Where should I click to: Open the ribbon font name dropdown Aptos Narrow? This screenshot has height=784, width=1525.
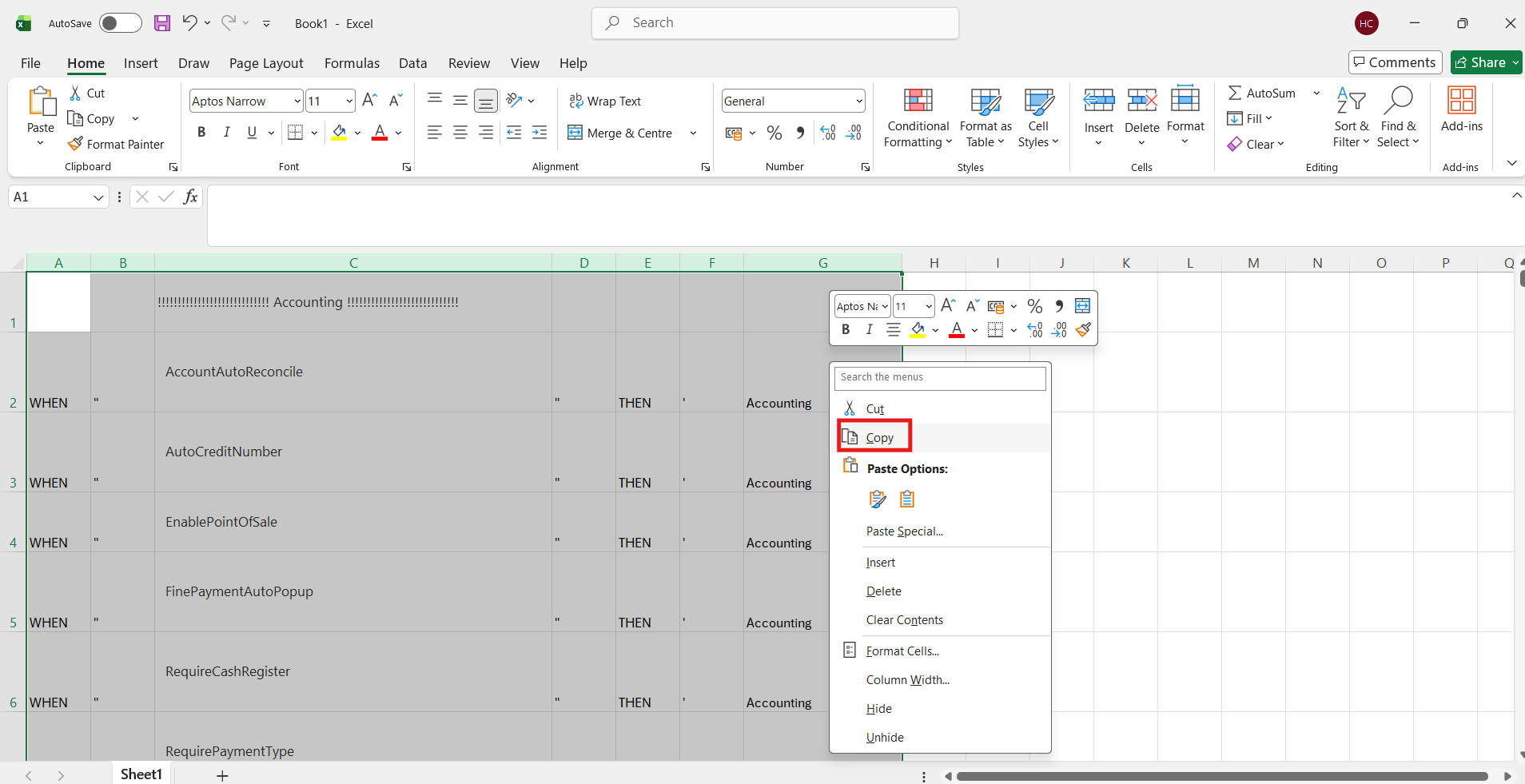click(297, 101)
